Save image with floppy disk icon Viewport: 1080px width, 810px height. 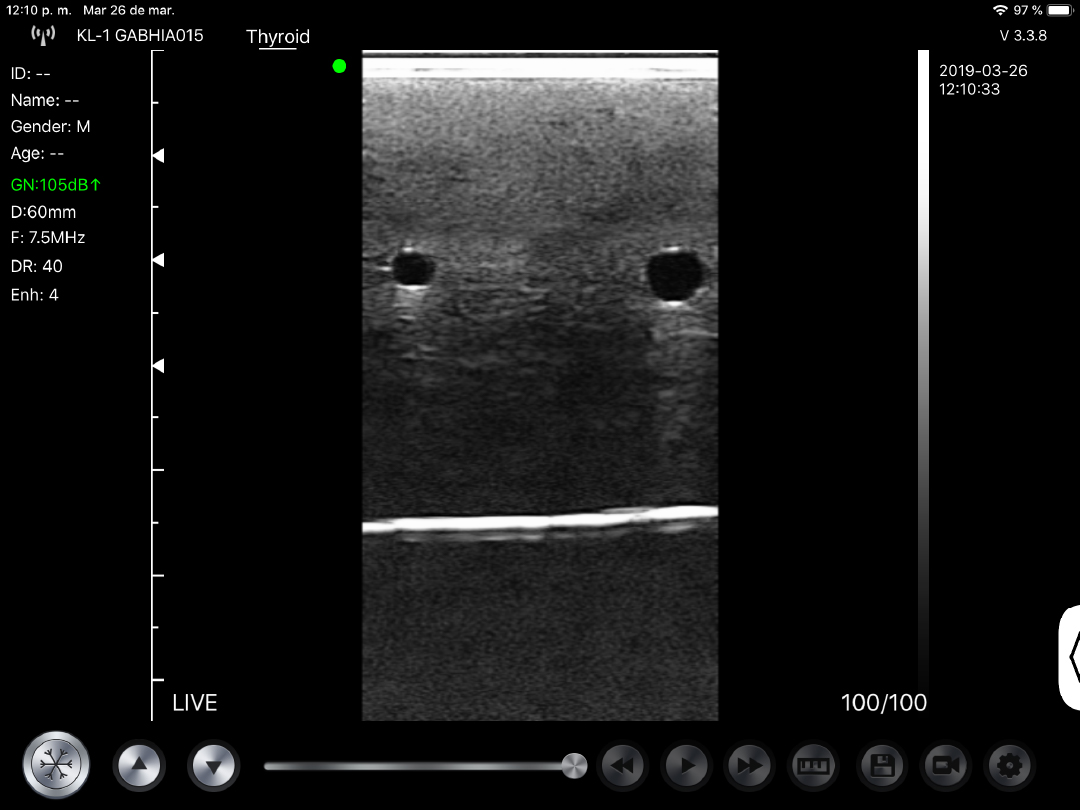(881, 767)
